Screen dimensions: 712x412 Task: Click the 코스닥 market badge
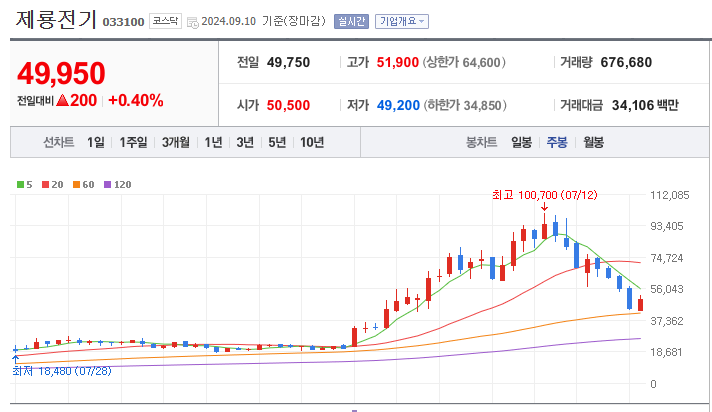pos(165,21)
